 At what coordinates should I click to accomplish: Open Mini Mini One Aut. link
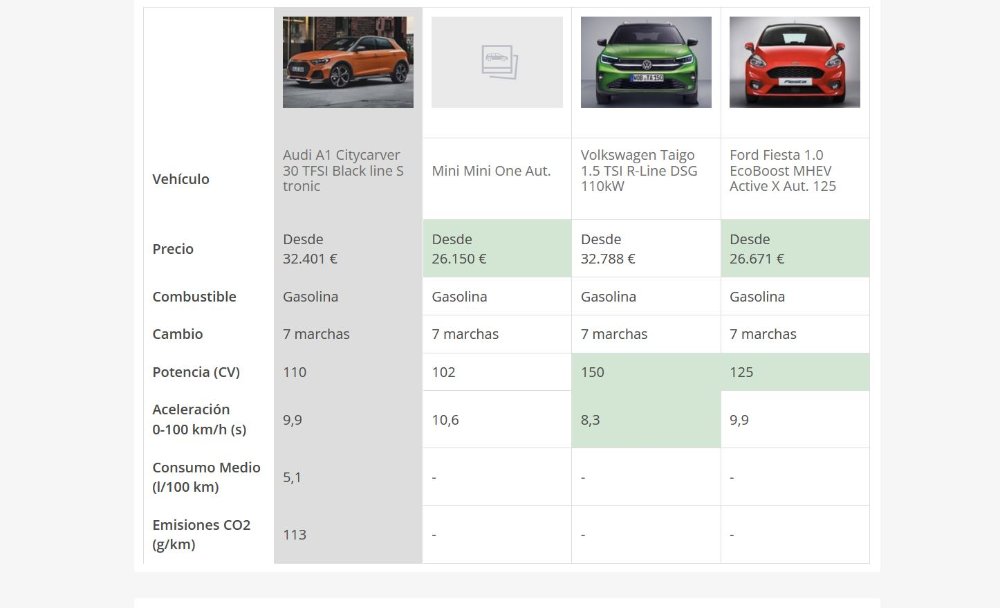click(x=491, y=171)
